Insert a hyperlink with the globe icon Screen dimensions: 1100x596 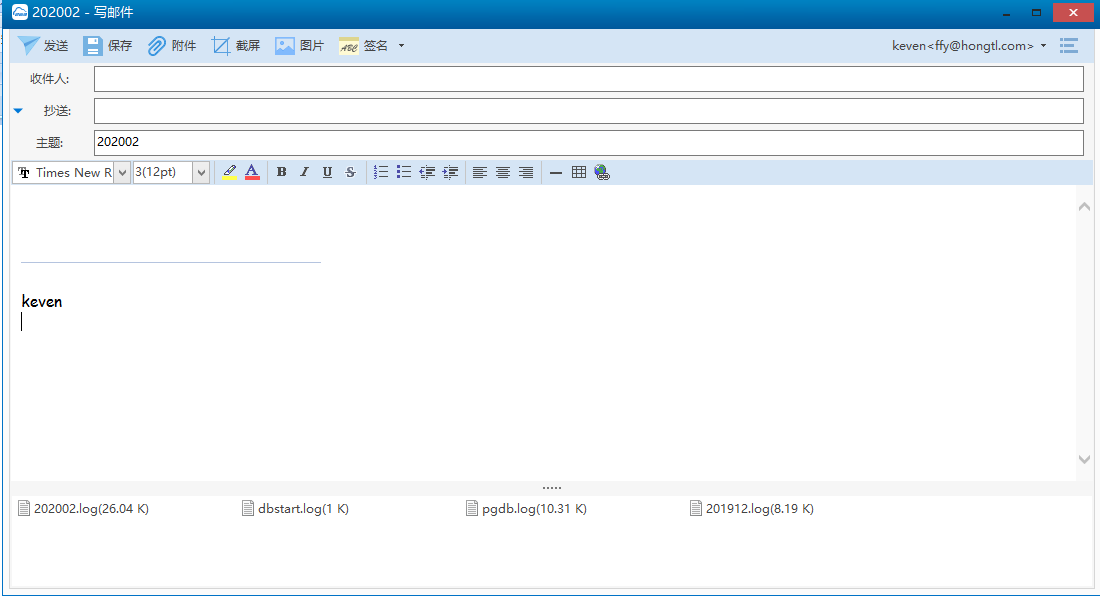(x=602, y=172)
